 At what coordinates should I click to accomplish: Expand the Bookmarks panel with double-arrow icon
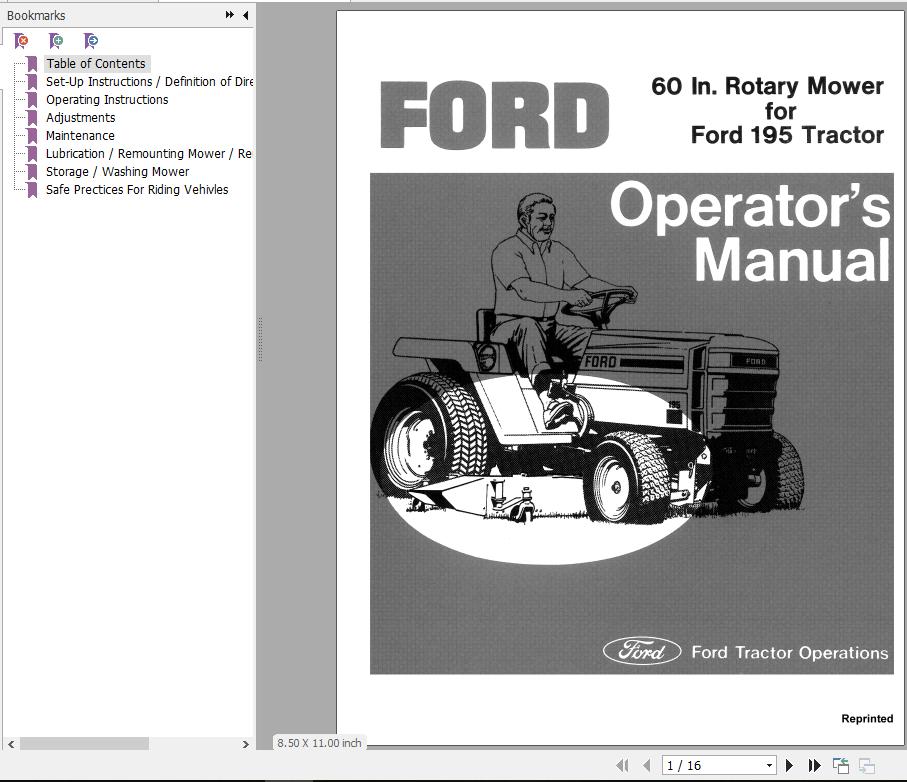tap(230, 15)
